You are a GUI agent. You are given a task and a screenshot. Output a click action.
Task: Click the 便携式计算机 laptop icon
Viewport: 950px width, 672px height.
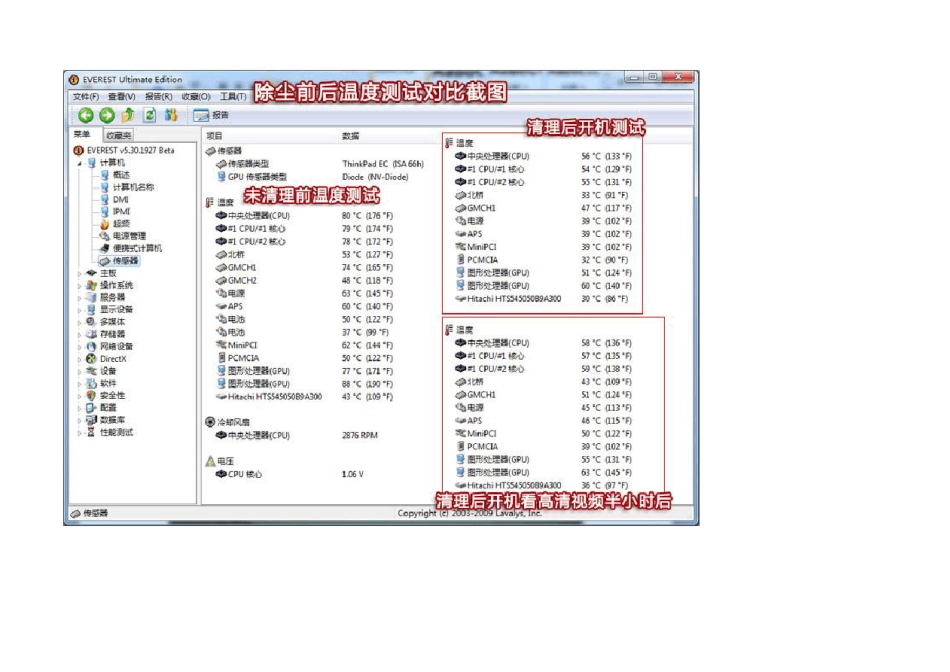click(104, 248)
